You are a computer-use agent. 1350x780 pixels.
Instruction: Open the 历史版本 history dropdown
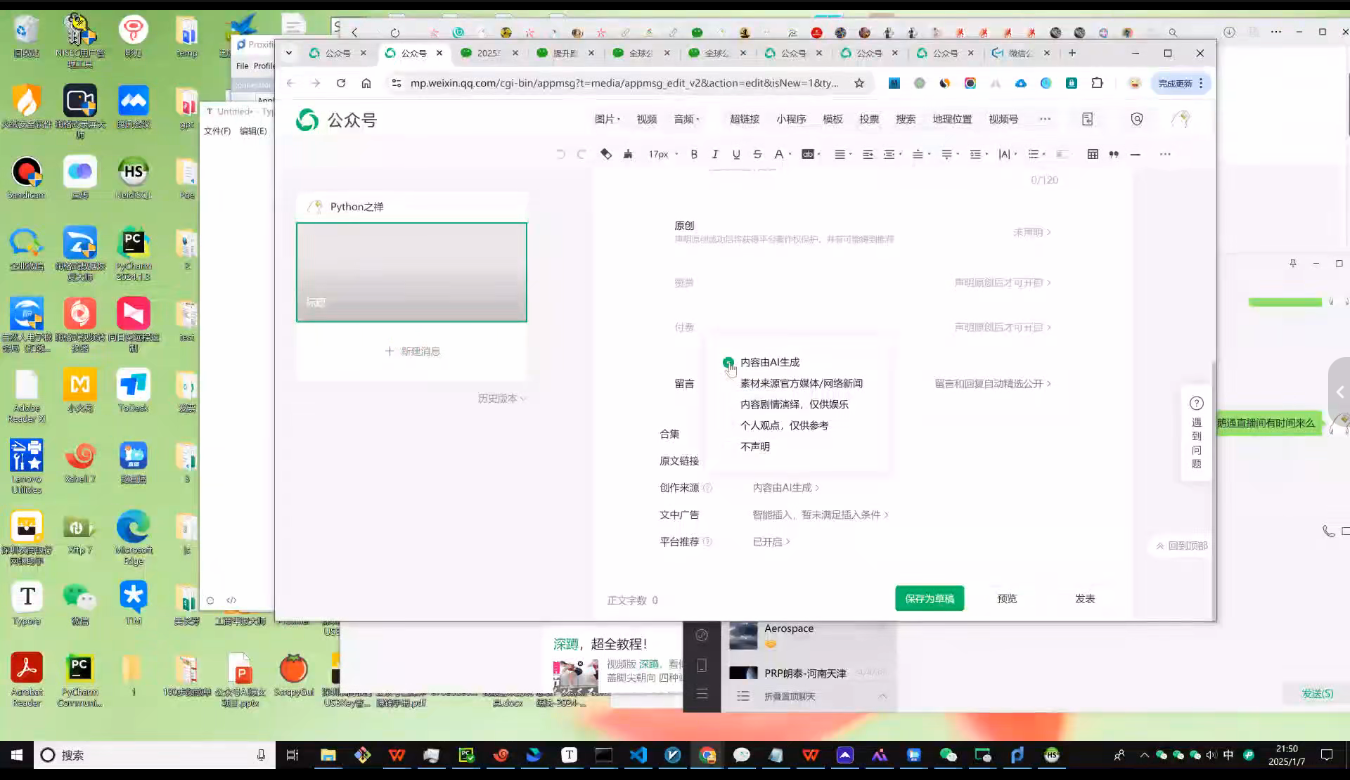pyautogui.click(x=498, y=397)
